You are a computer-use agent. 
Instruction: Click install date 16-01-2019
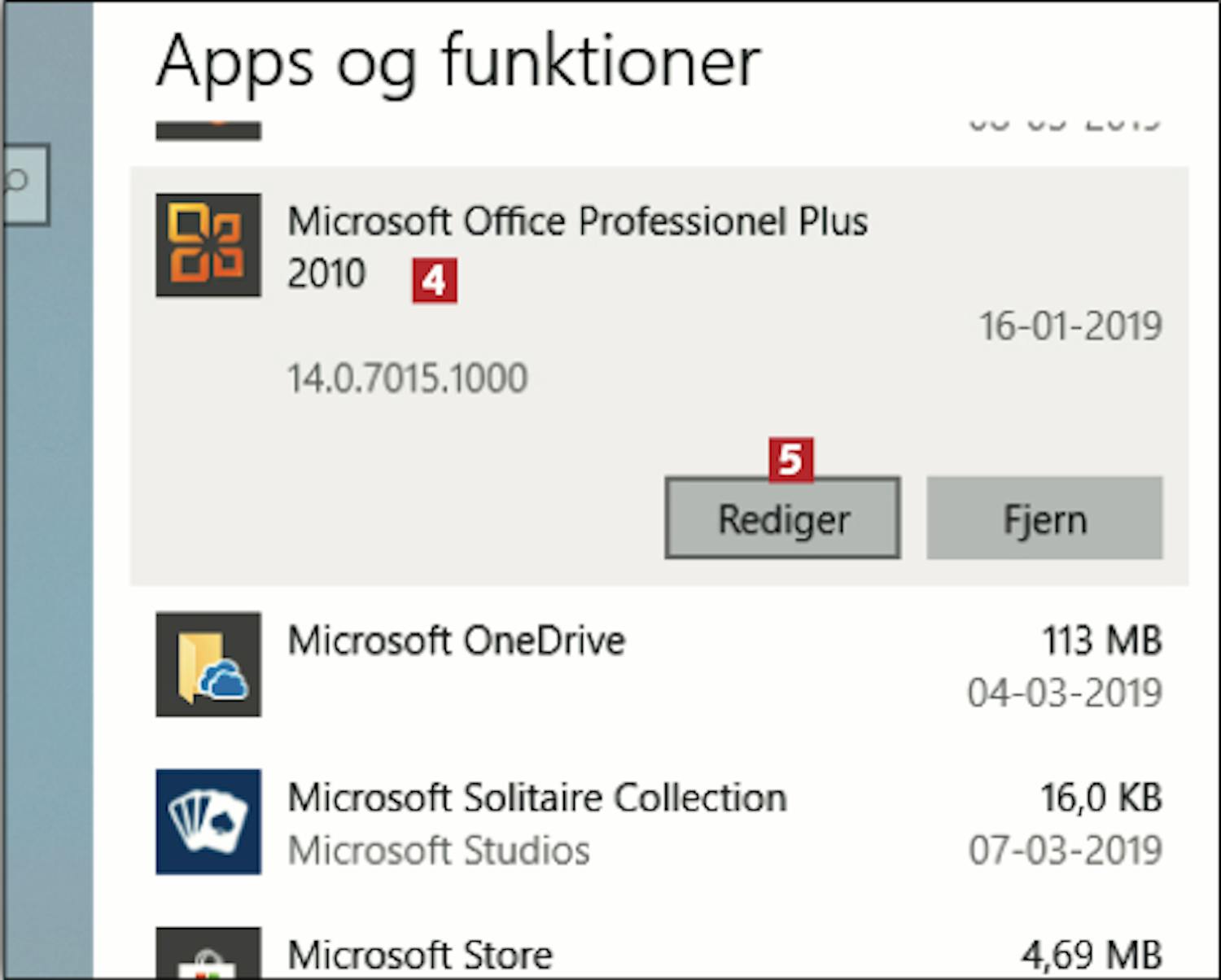[x=1070, y=326]
